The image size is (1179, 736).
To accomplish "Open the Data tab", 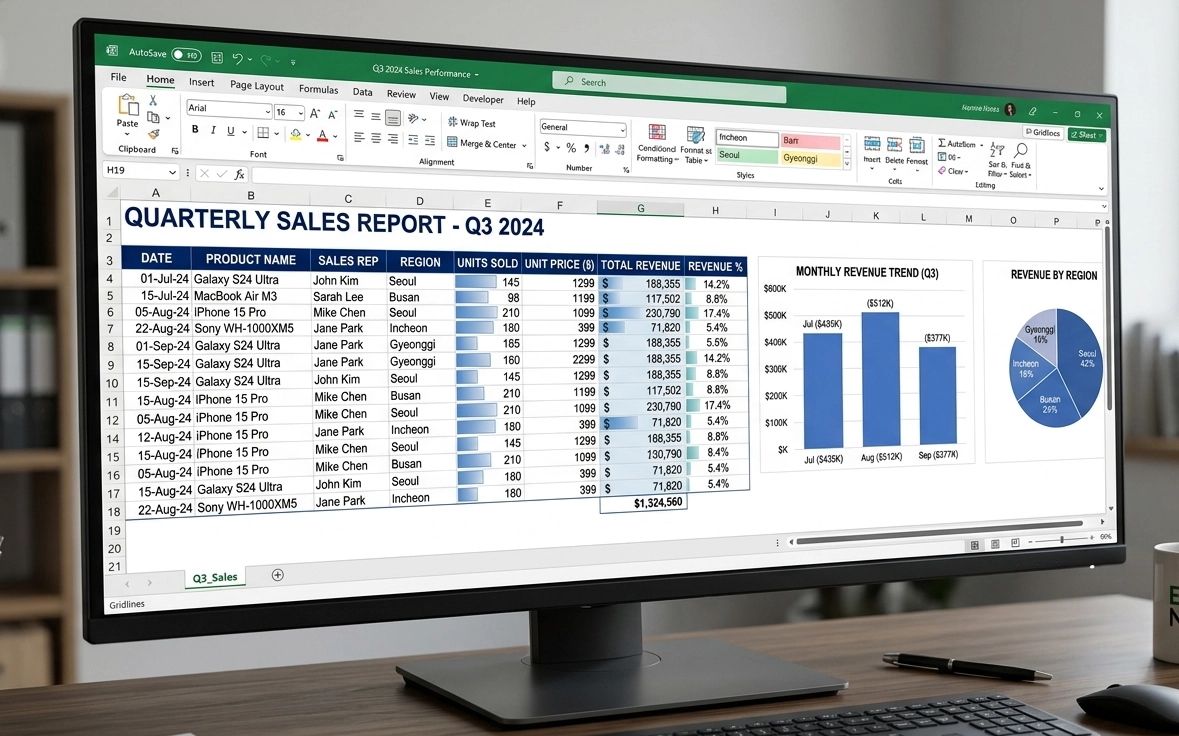I will click(x=362, y=92).
